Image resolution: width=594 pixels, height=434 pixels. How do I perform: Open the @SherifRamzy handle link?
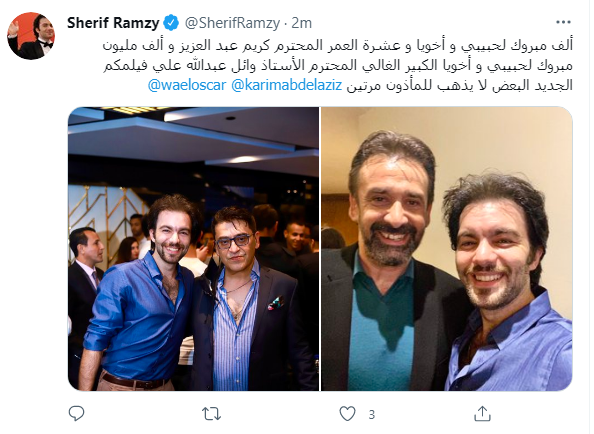232,23
